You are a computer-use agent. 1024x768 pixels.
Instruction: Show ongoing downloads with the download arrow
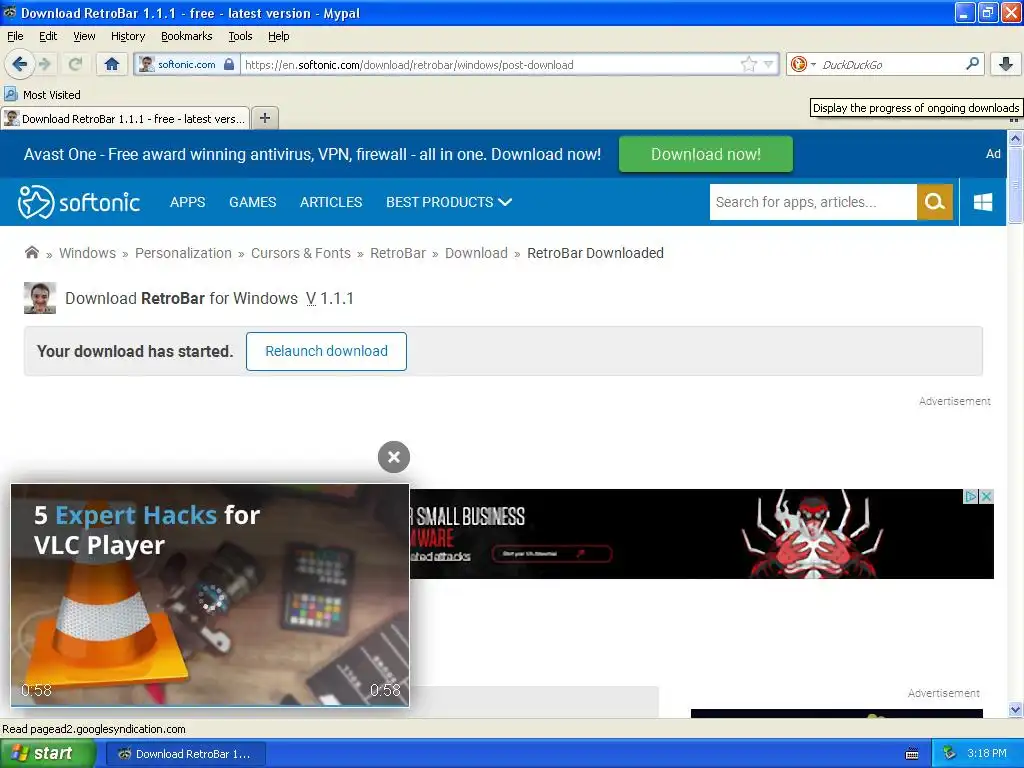pos(1006,64)
